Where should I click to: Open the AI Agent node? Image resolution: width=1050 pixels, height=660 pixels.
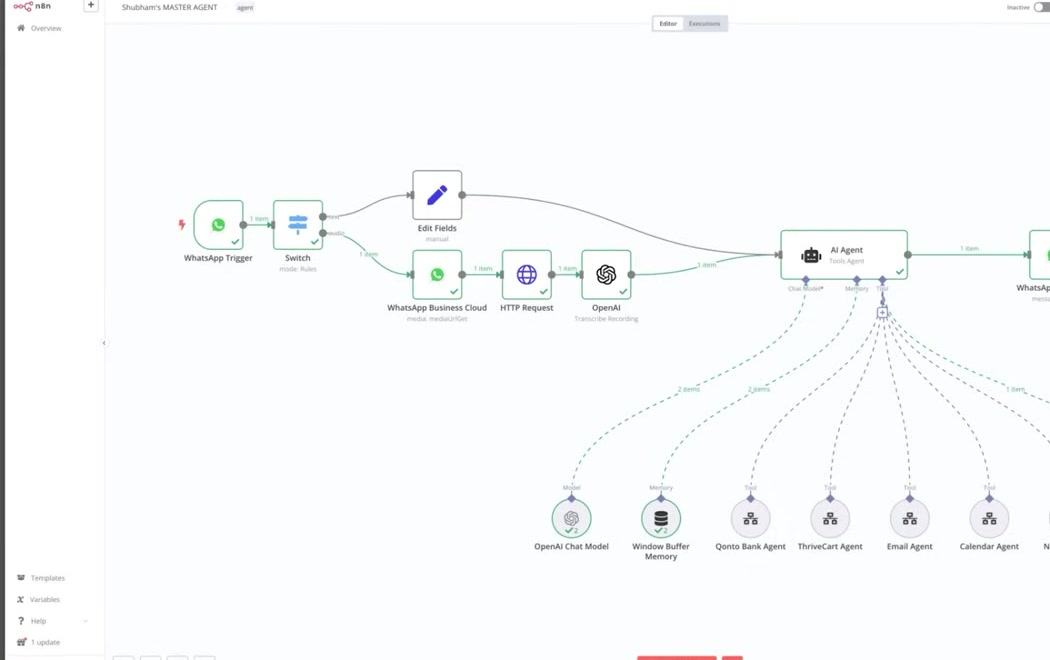tap(843, 254)
